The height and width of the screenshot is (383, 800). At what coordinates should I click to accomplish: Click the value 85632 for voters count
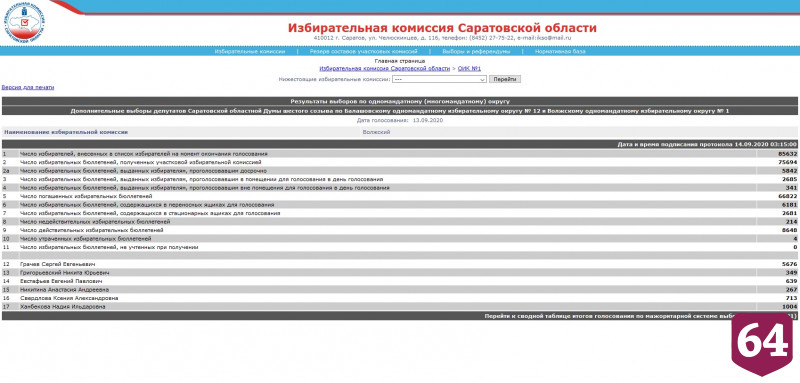coord(787,154)
